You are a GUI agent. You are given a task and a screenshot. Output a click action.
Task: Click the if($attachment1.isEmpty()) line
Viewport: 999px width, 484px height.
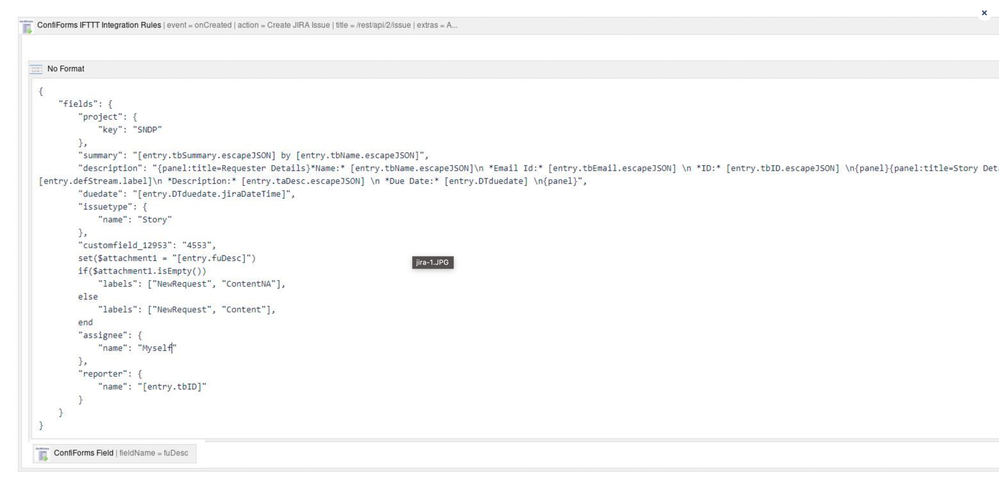point(142,271)
